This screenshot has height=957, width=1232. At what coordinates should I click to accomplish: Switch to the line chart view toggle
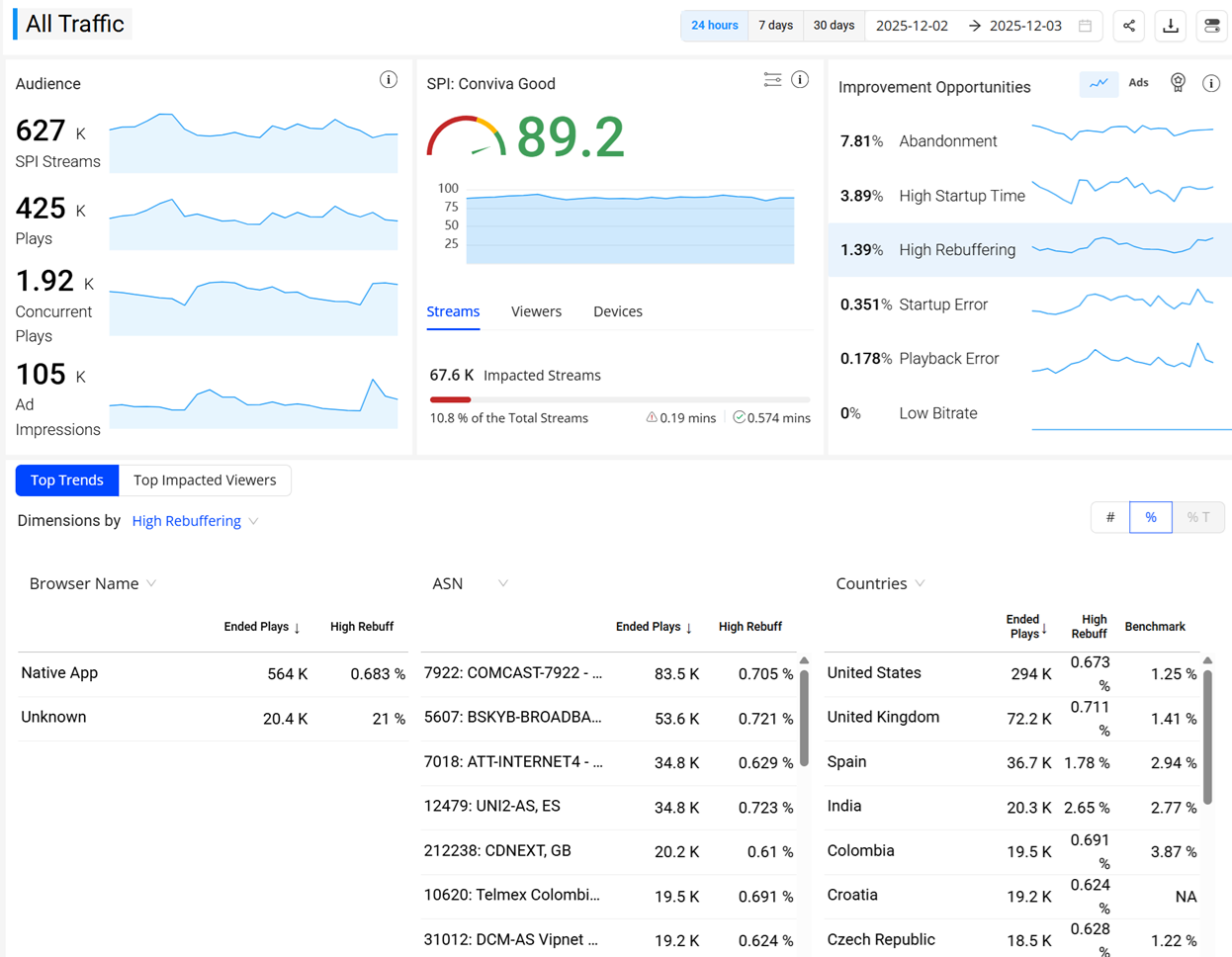pyautogui.click(x=1099, y=84)
